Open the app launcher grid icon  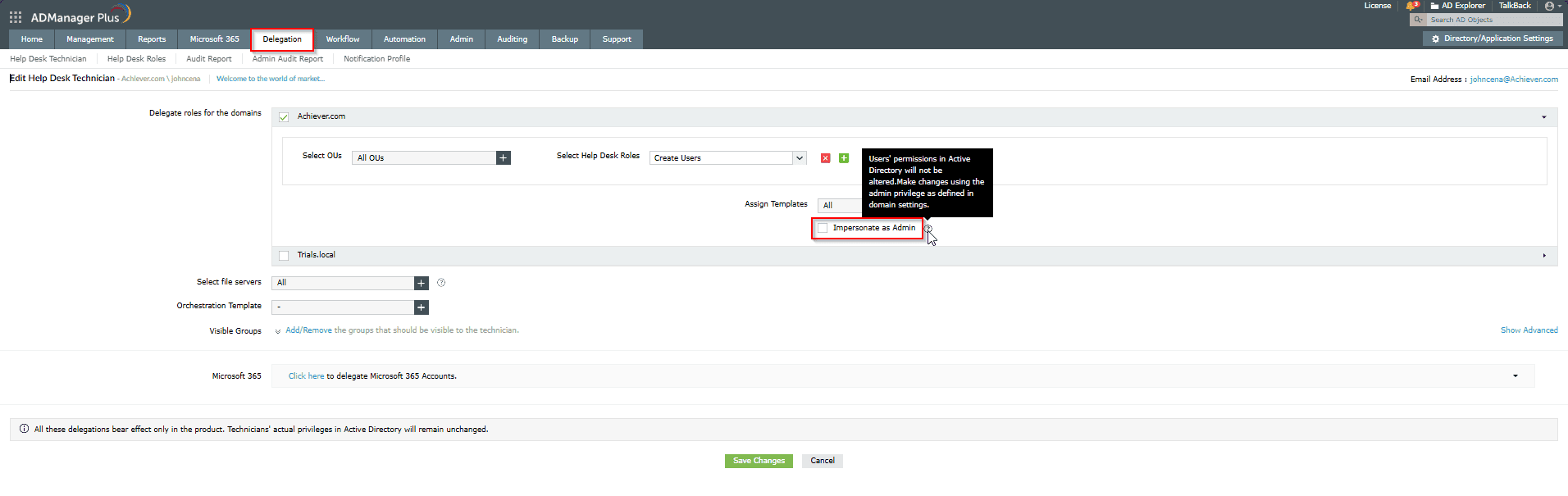pos(16,17)
